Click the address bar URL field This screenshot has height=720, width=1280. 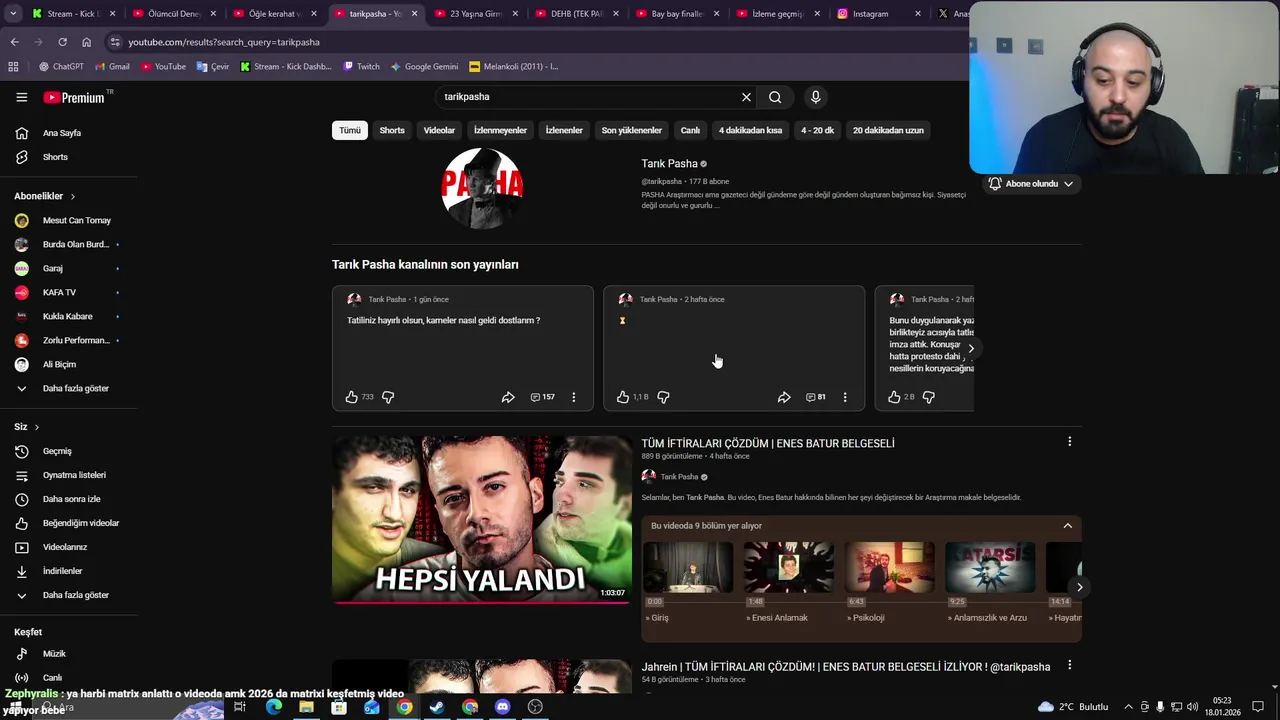540,42
